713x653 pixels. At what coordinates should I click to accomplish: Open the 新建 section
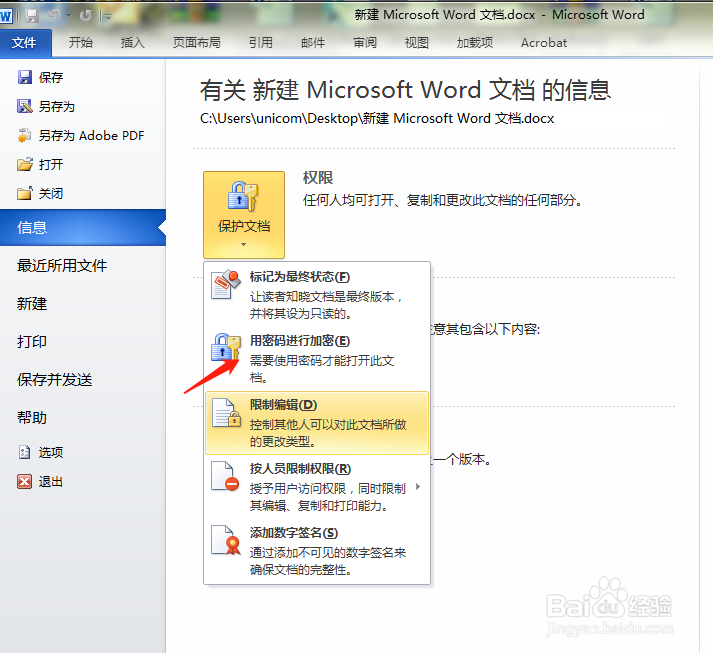(x=32, y=303)
